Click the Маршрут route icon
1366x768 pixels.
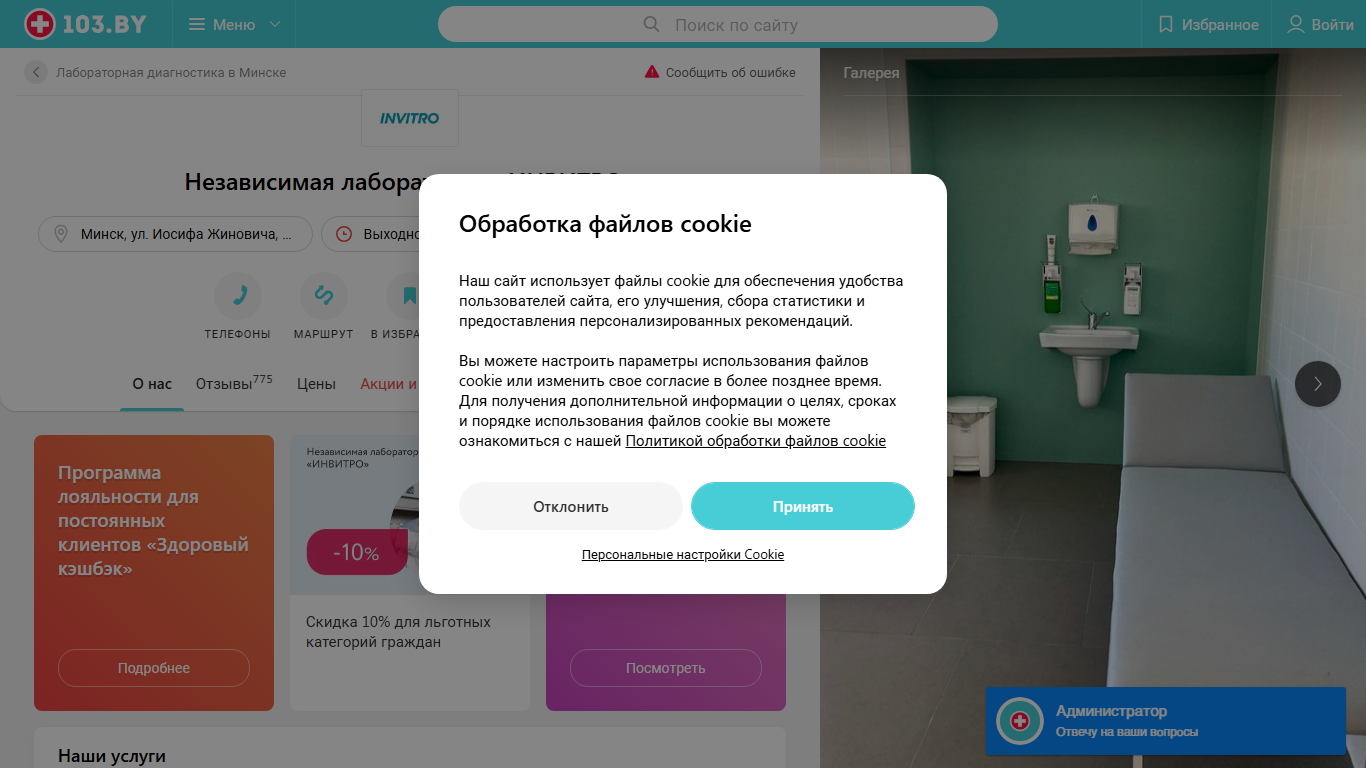pos(324,296)
